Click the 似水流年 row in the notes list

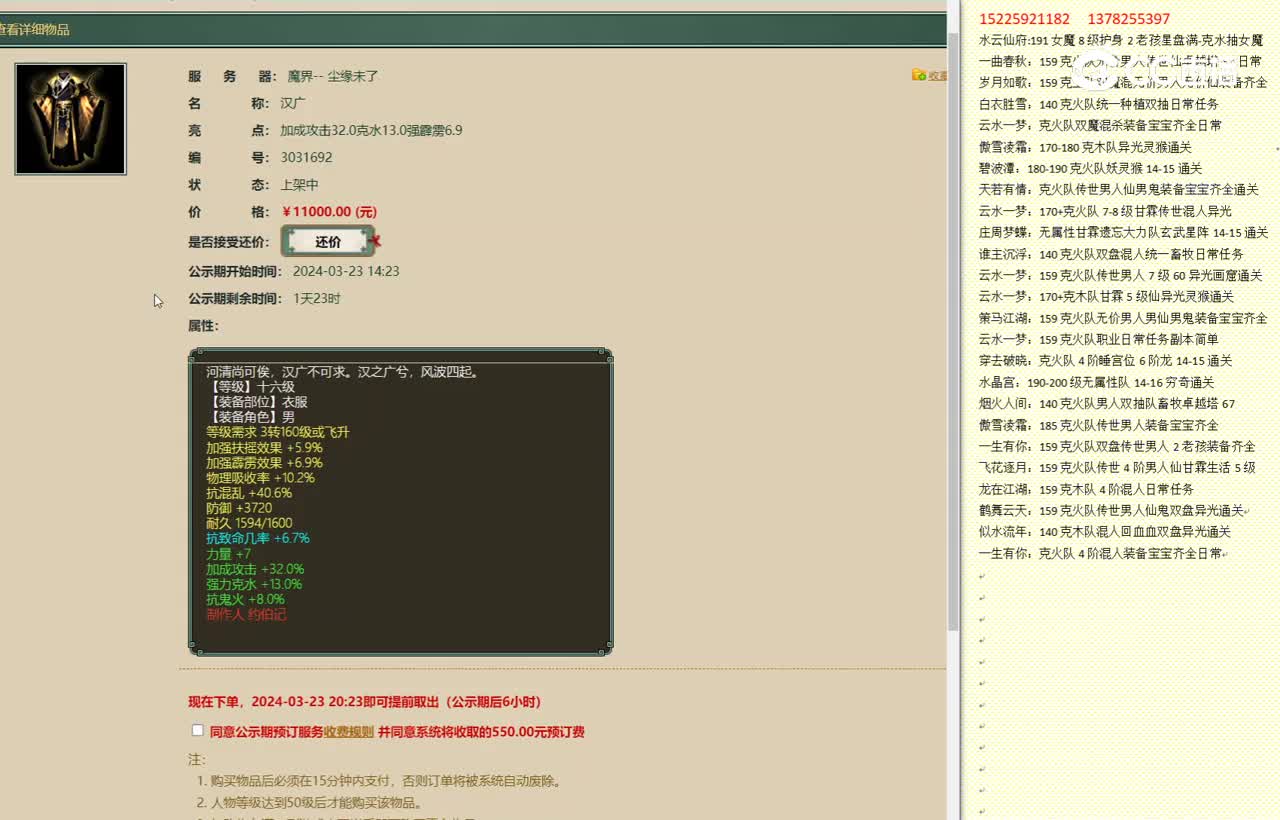click(1105, 532)
